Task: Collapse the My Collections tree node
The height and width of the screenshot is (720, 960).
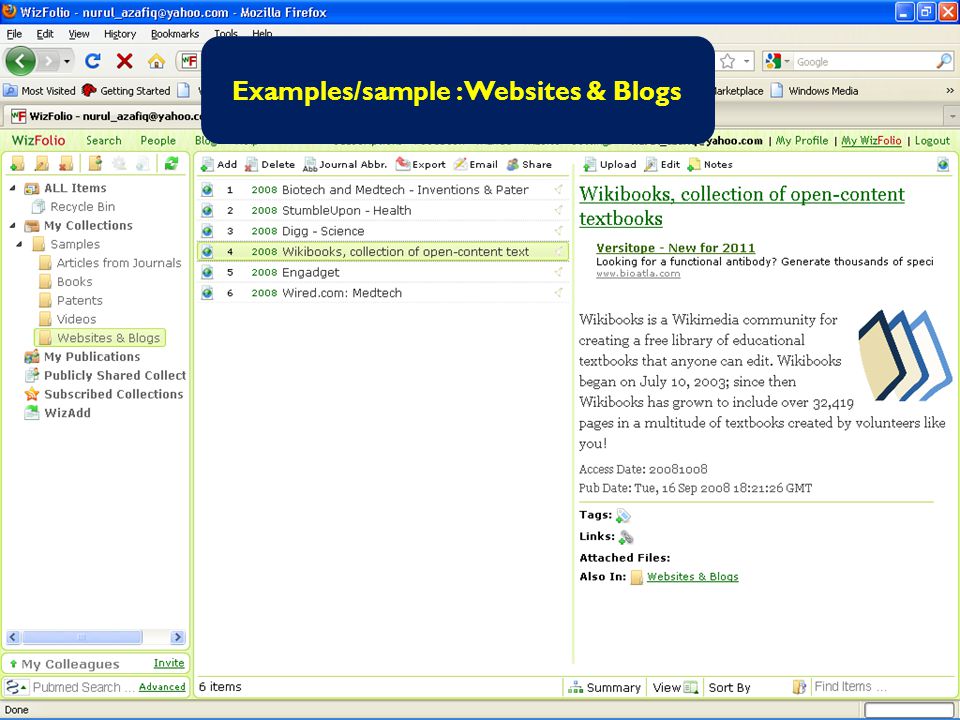Action: [13, 225]
